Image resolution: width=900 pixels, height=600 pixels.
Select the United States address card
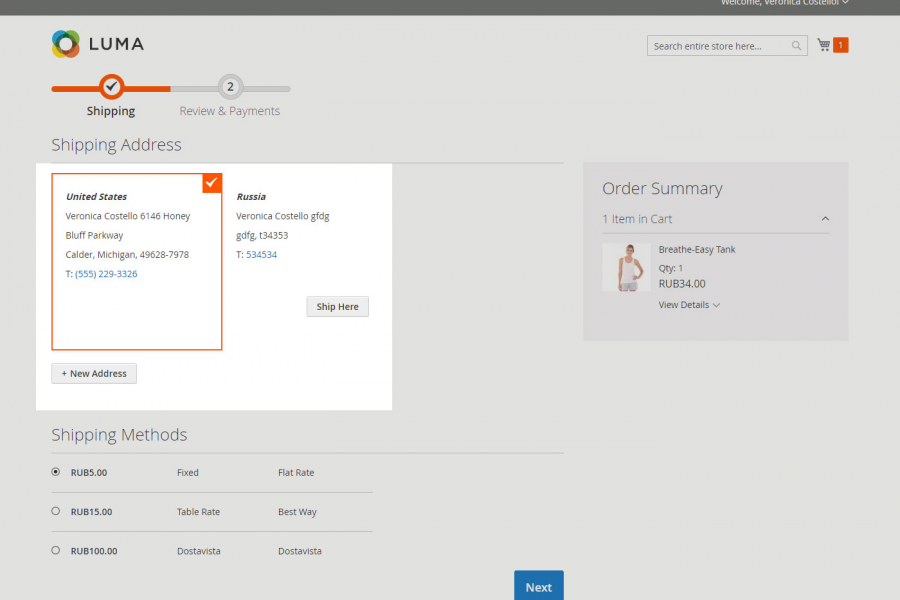137,262
